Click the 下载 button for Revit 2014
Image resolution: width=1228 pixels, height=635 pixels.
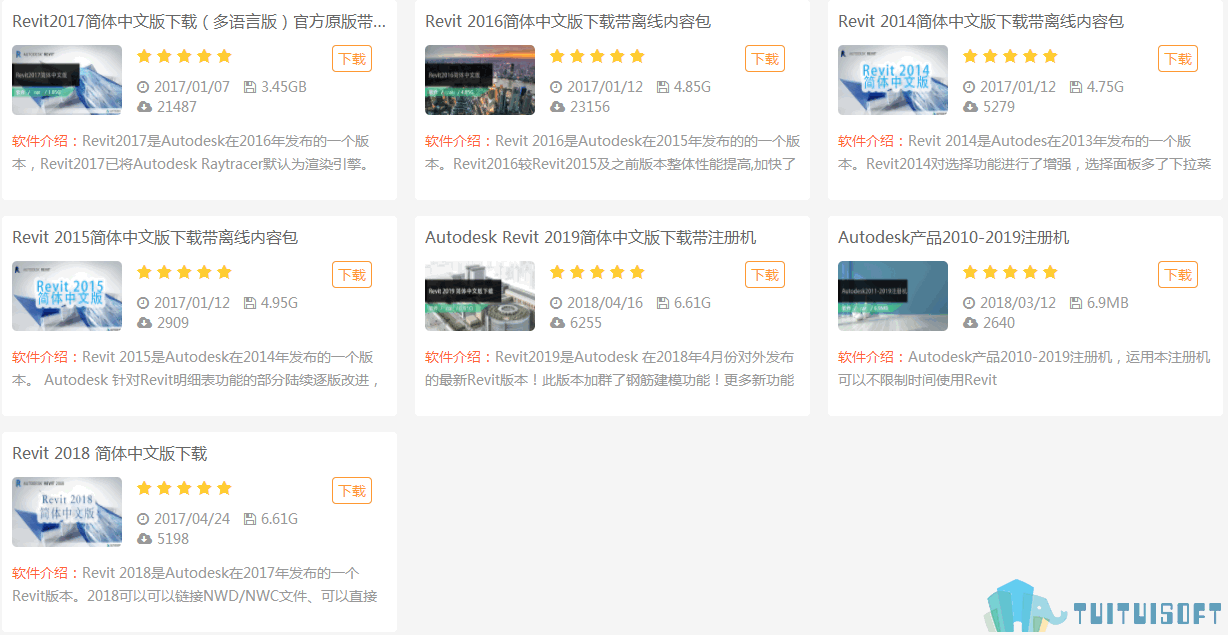pyautogui.click(x=1178, y=59)
